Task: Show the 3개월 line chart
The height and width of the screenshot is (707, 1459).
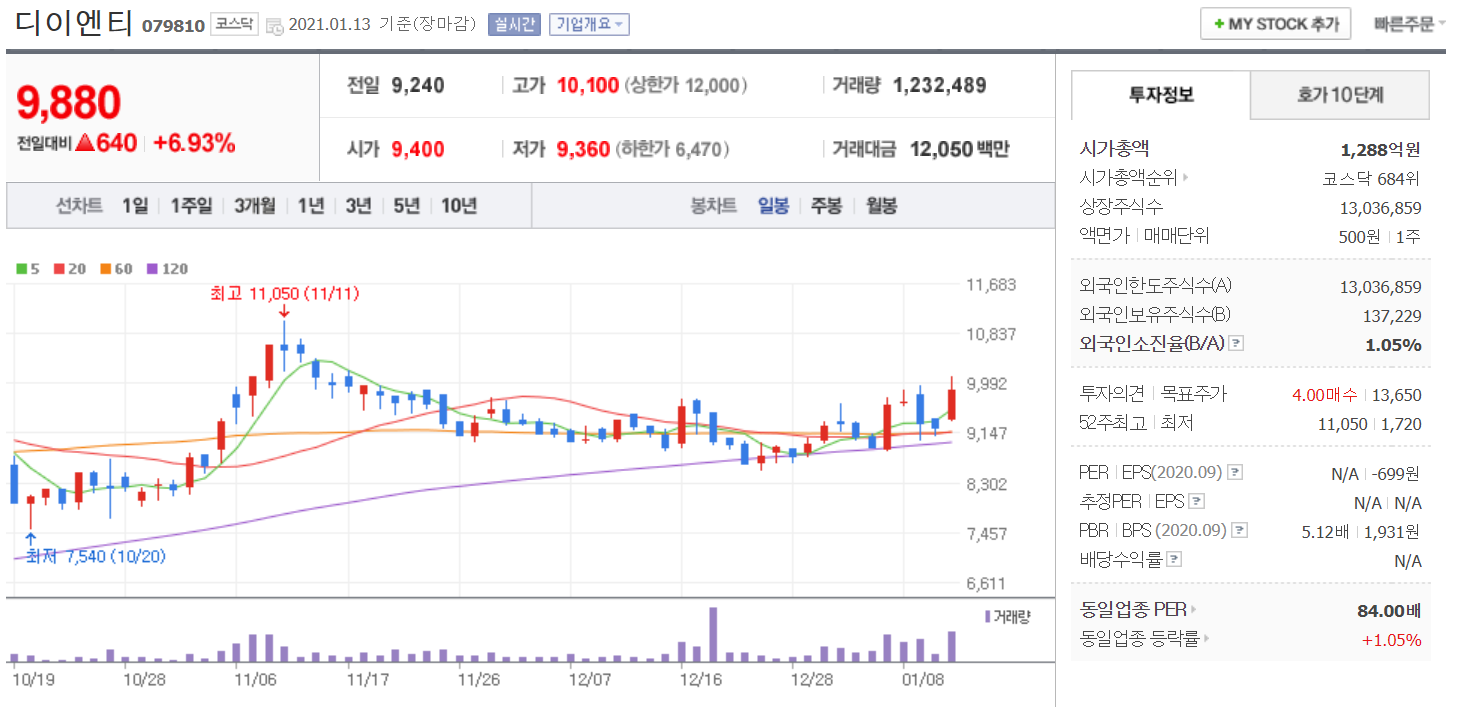Action: [x=255, y=206]
